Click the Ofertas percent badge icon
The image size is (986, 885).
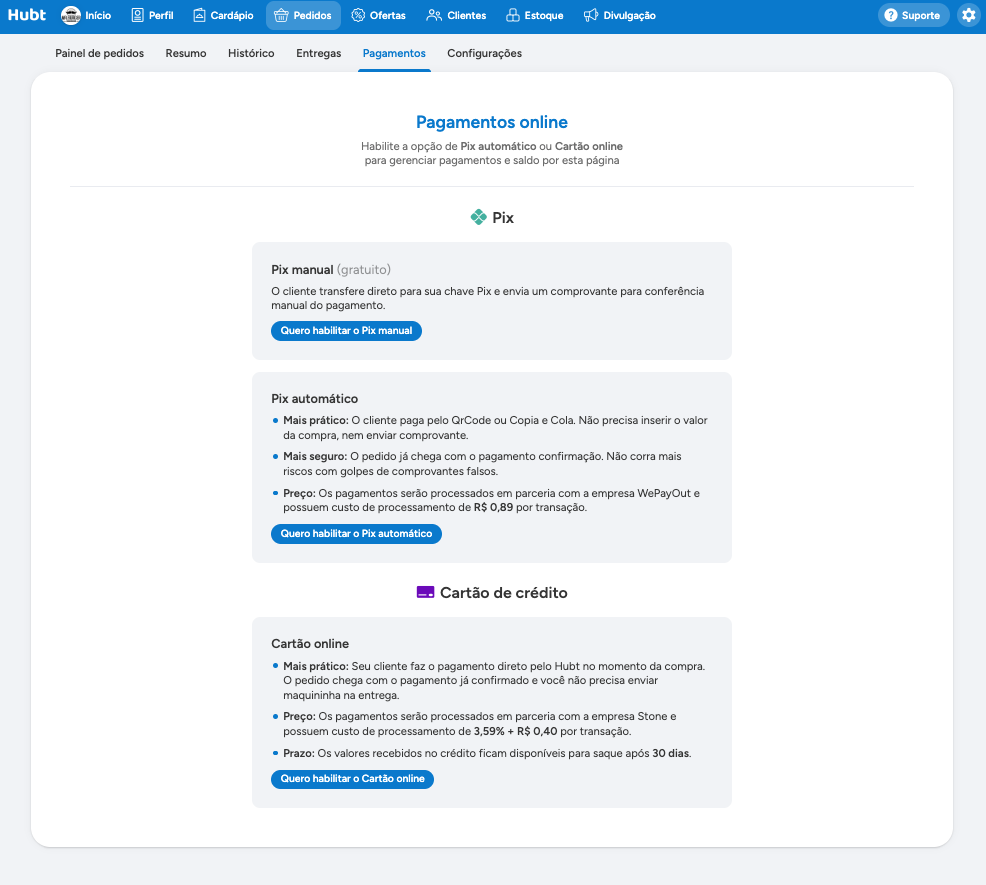[x=358, y=16]
